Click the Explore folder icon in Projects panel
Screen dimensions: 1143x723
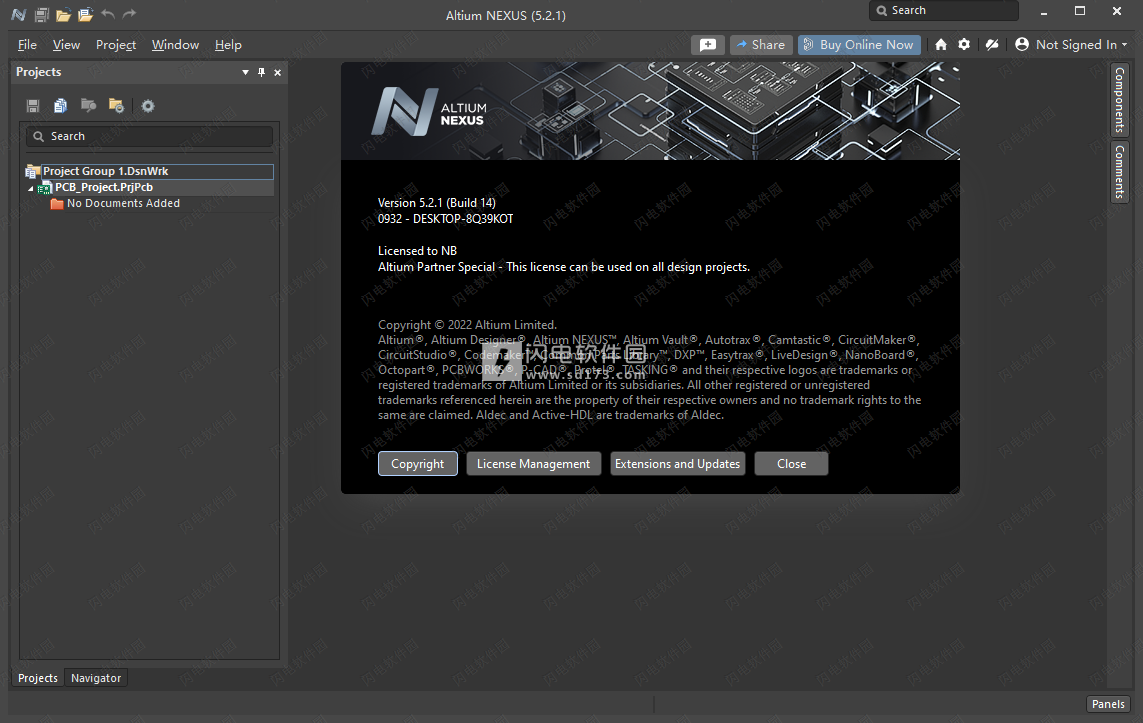(116, 106)
